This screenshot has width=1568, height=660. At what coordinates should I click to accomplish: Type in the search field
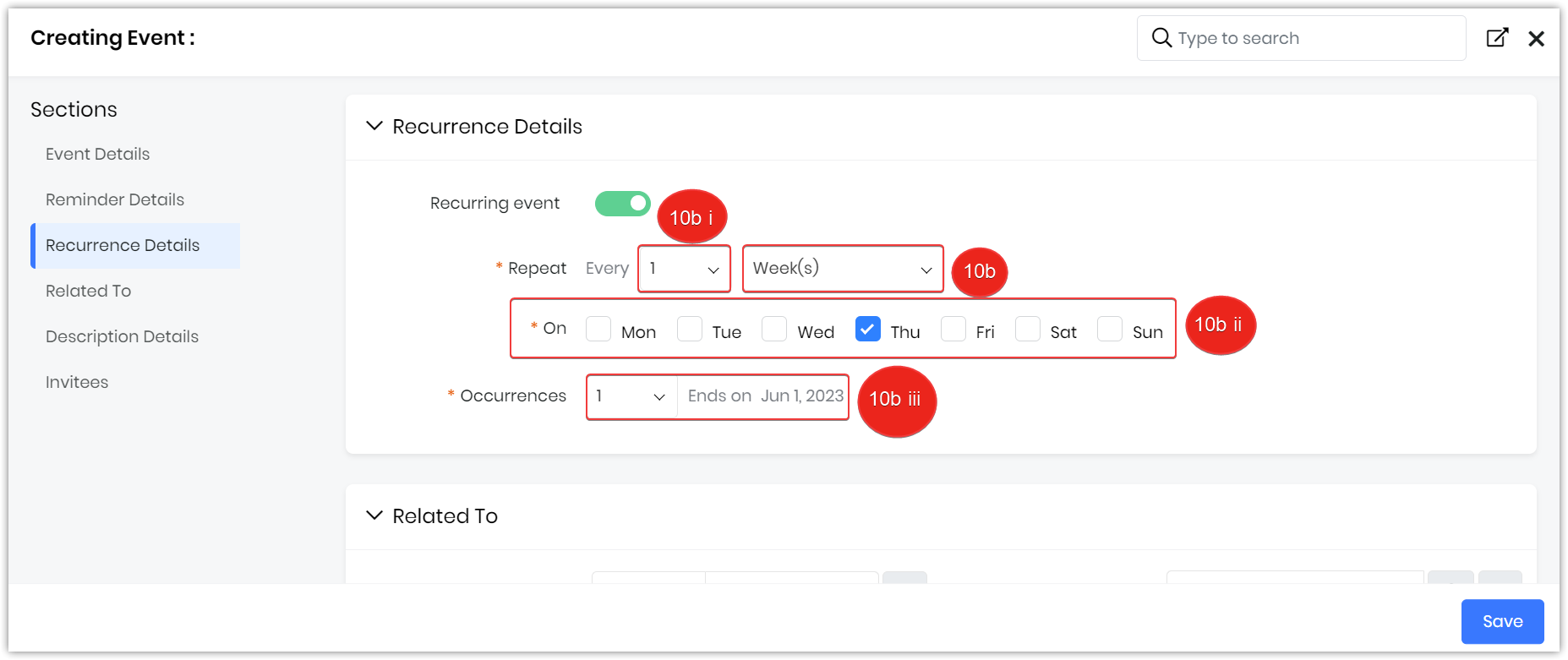tap(1302, 38)
